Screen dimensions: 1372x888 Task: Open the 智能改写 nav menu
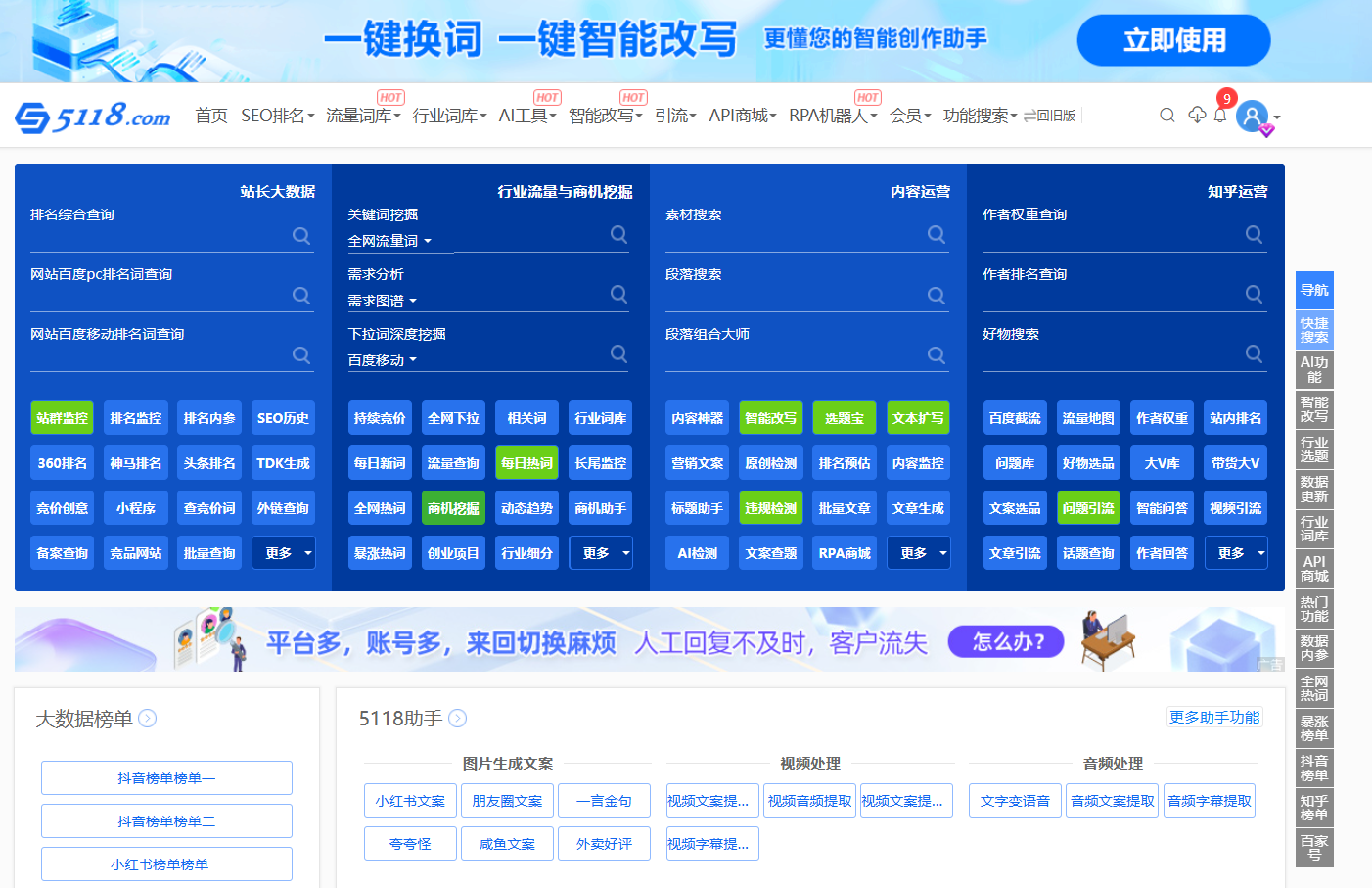606,116
